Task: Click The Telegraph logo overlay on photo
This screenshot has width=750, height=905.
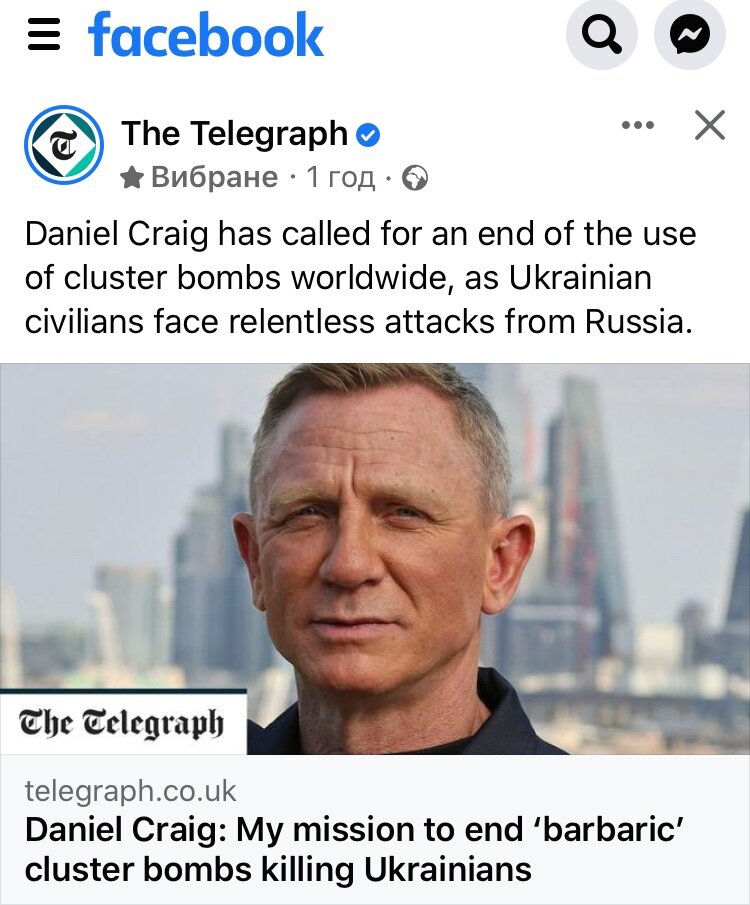Action: tap(122, 723)
